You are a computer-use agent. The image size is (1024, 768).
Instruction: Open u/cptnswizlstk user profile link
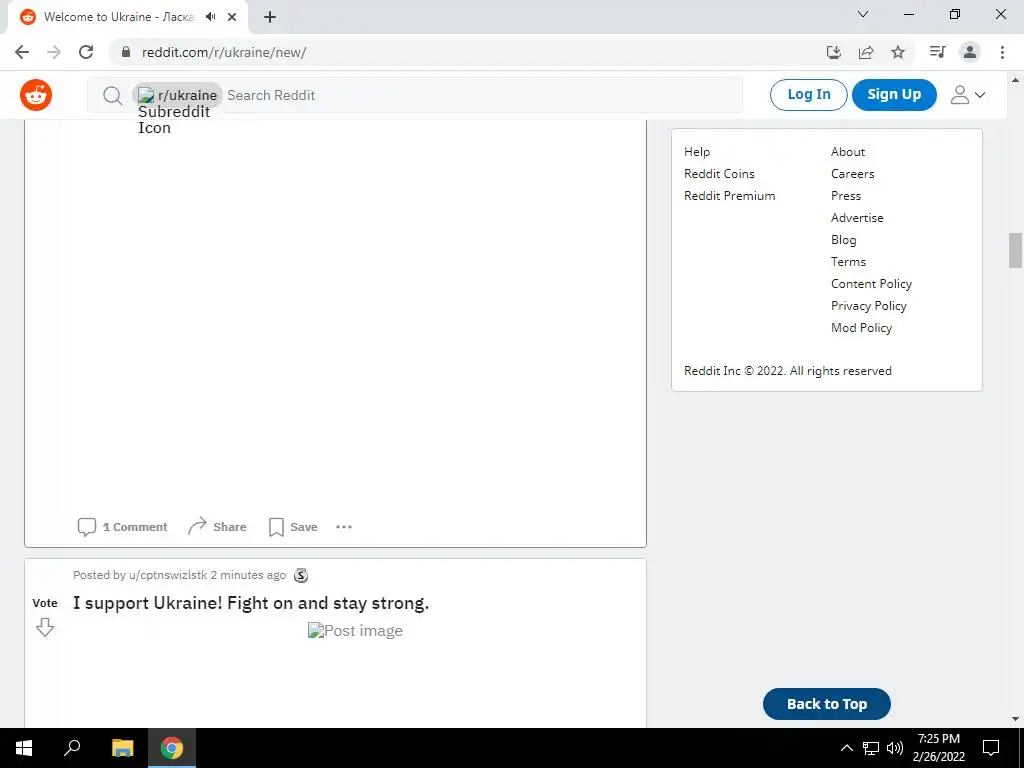[168, 575]
